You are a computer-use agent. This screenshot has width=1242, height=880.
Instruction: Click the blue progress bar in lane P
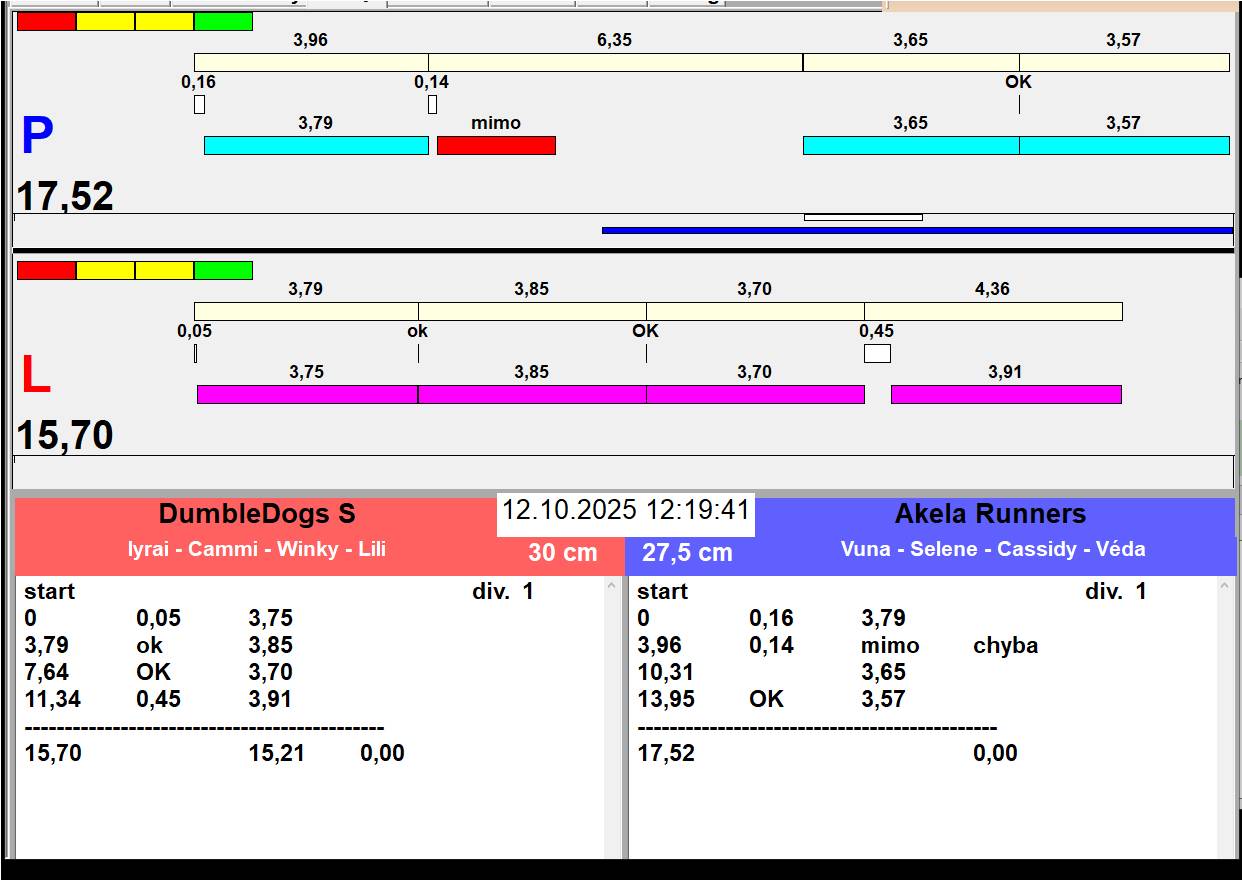tap(917, 230)
